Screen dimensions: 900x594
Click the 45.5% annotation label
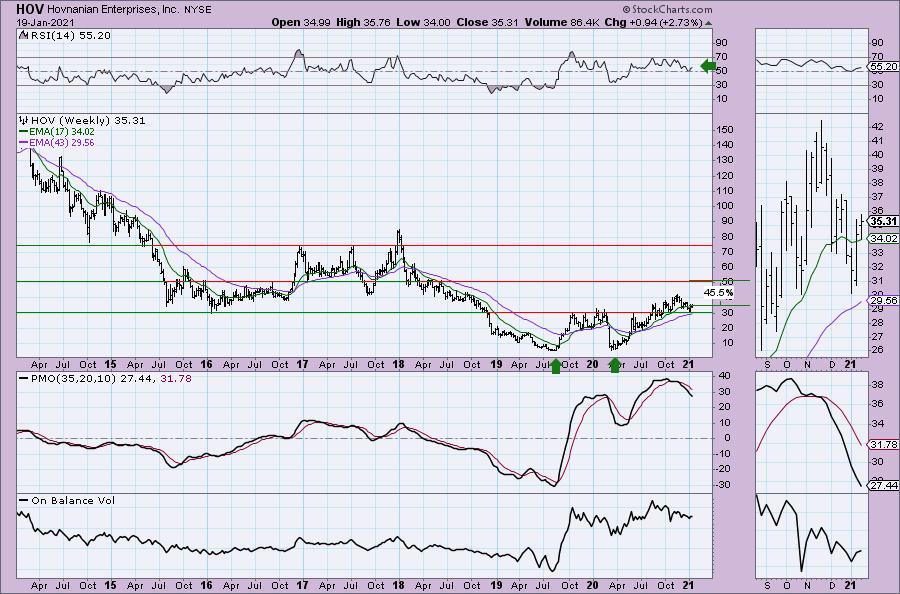tap(718, 293)
